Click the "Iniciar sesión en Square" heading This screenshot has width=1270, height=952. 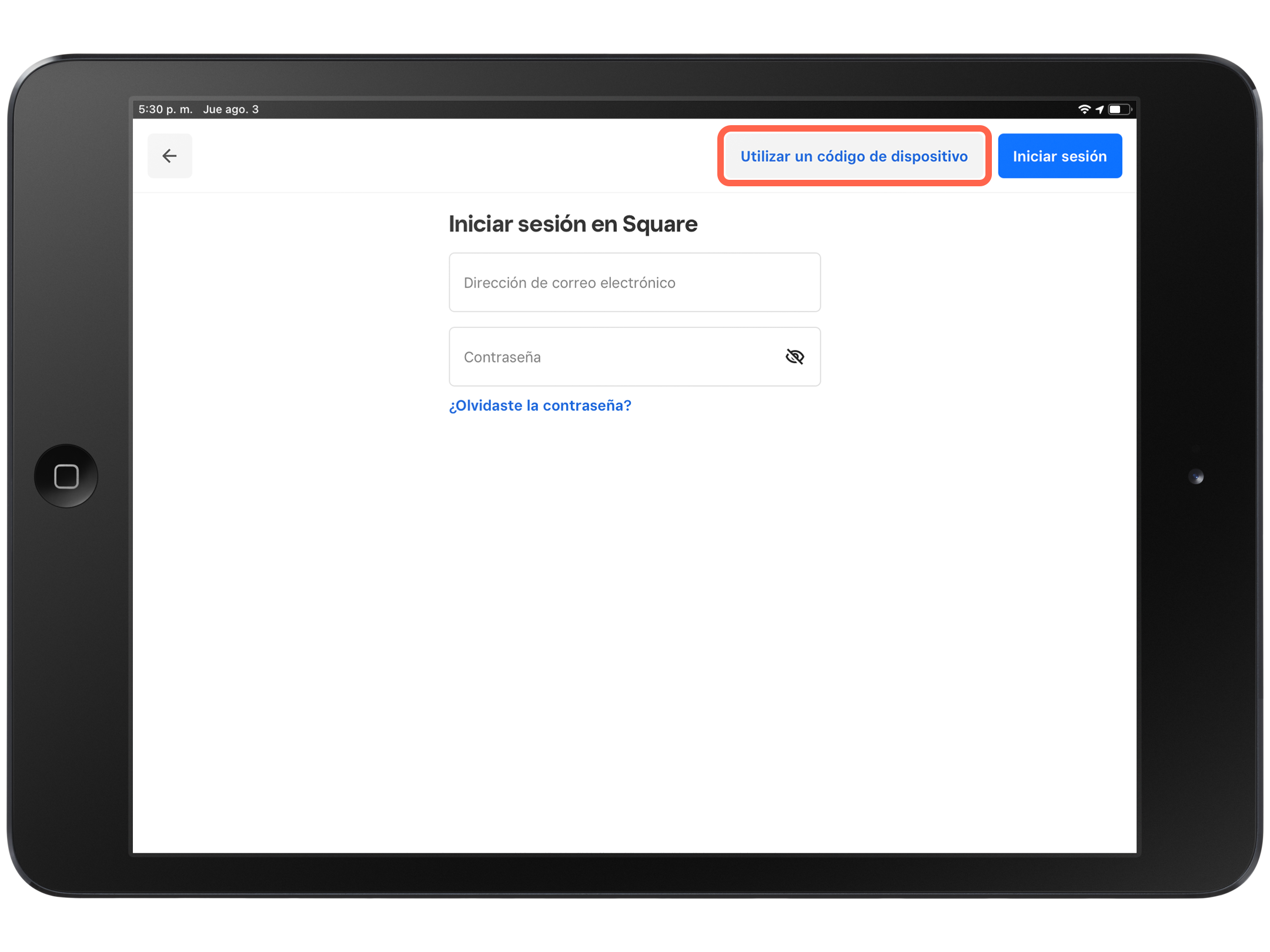pyautogui.click(x=572, y=224)
